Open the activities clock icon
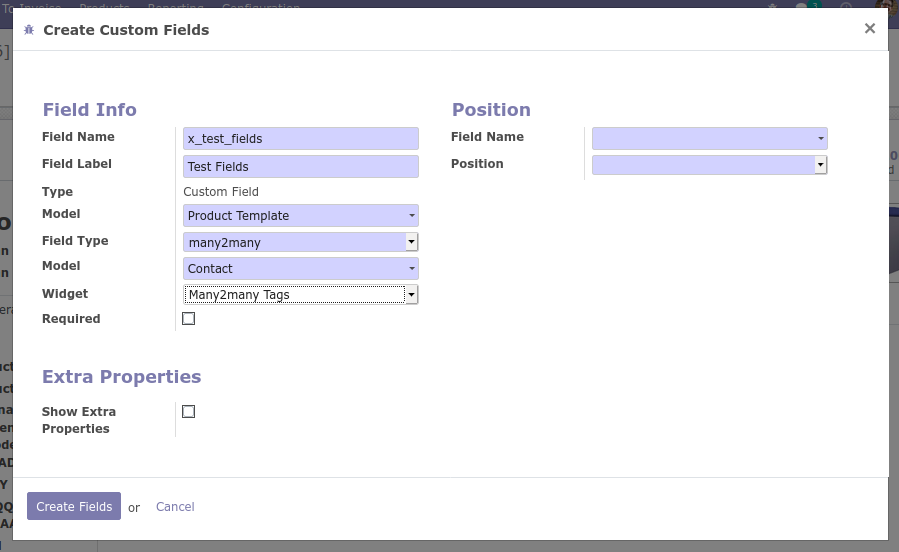The image size is (899, 552). click(x=846, y=6)
